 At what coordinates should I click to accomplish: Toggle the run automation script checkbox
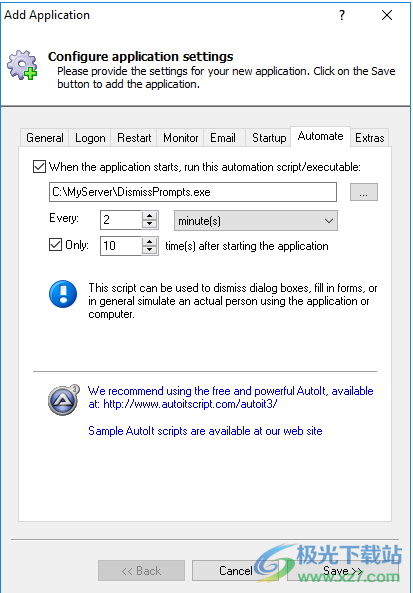(x=39, y=167)
